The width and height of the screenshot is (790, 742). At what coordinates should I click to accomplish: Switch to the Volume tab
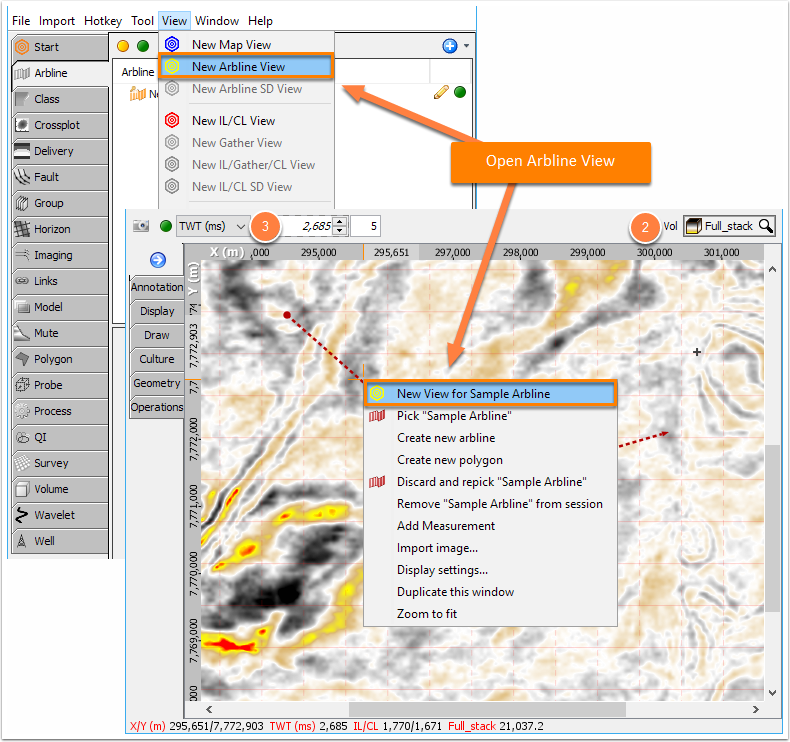click(x=59, y=489)
